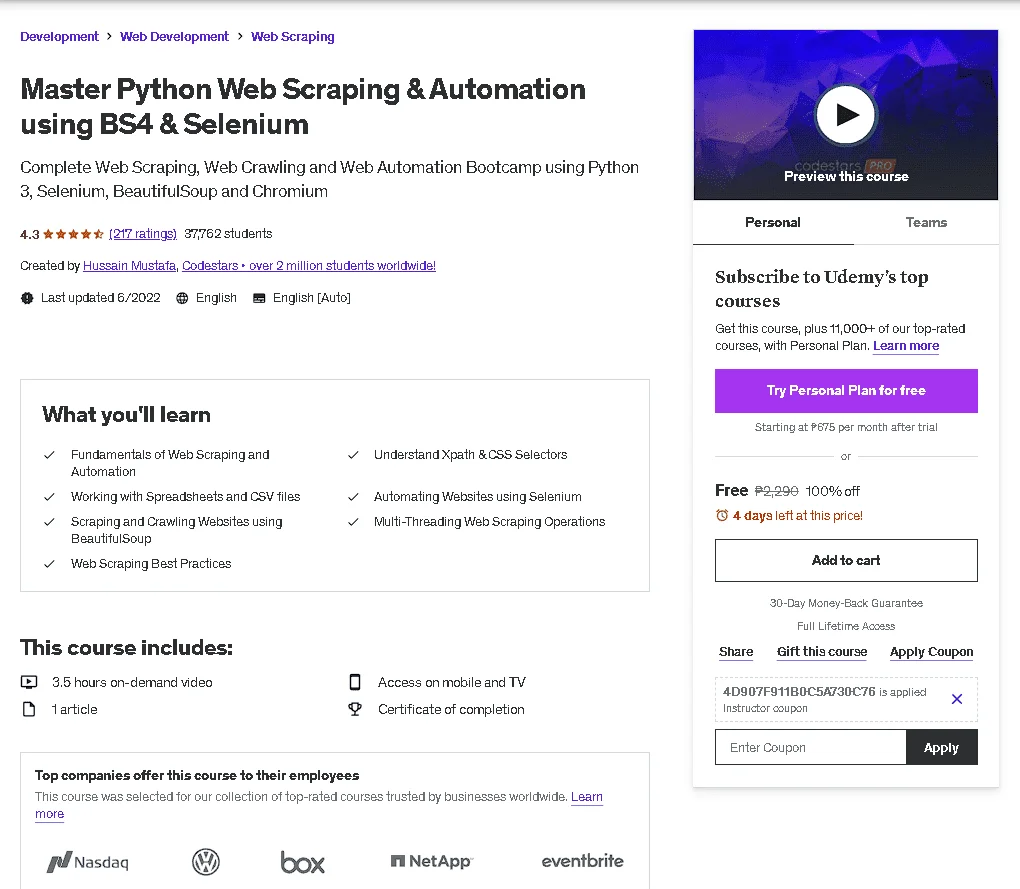Screen dimensions: 1020x889
Task: Open the Web Development breadcrumb
Action: (174, 36)
